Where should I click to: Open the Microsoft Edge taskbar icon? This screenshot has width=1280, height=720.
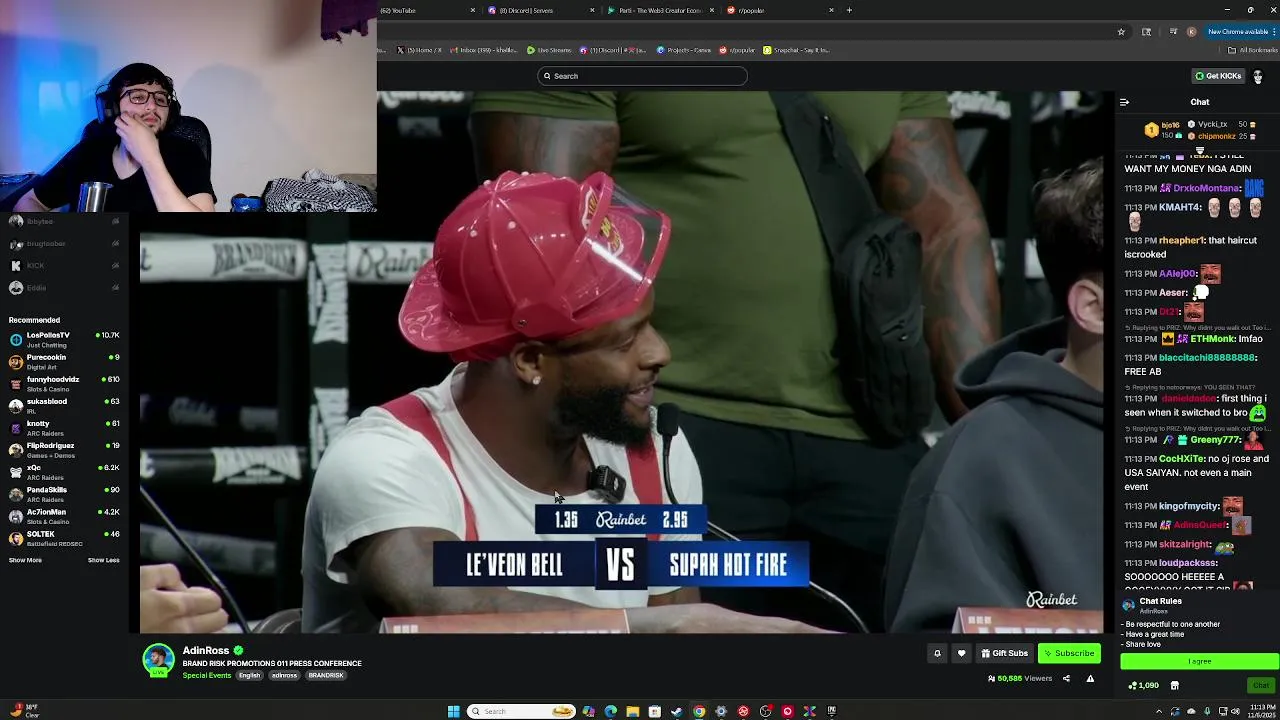tap(610, 711)
